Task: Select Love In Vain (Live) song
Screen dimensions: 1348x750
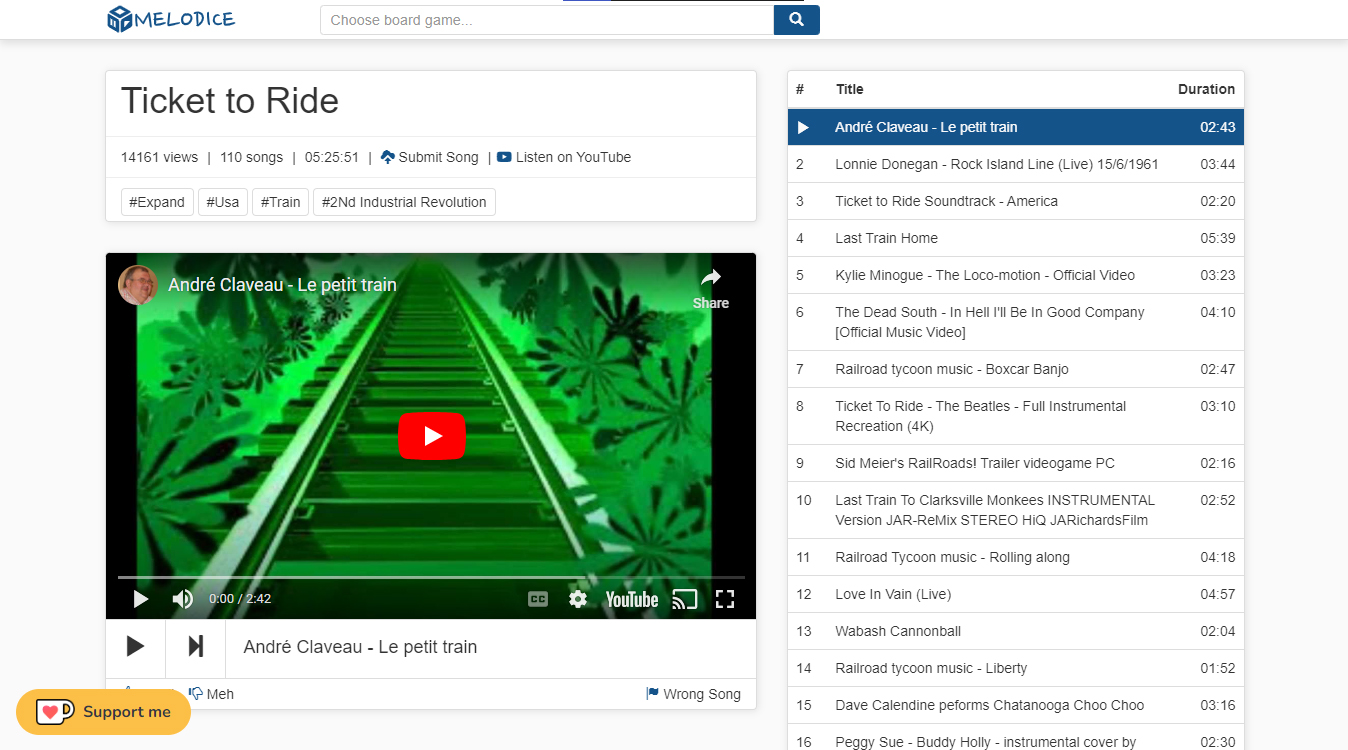Action: pos(1016,594)
